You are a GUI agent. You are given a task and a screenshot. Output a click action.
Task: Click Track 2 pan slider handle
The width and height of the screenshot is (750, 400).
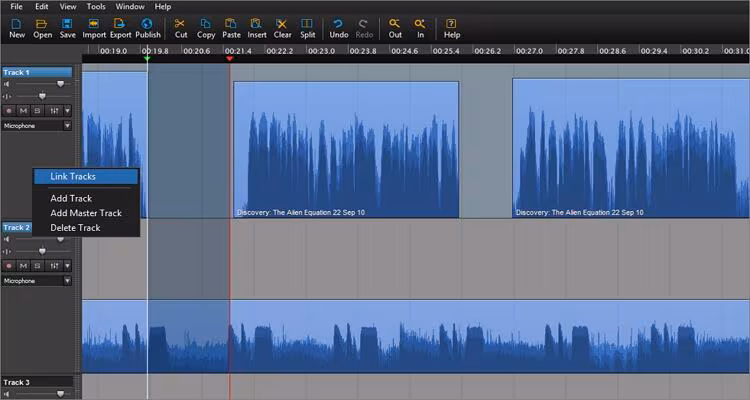[42, 251]
